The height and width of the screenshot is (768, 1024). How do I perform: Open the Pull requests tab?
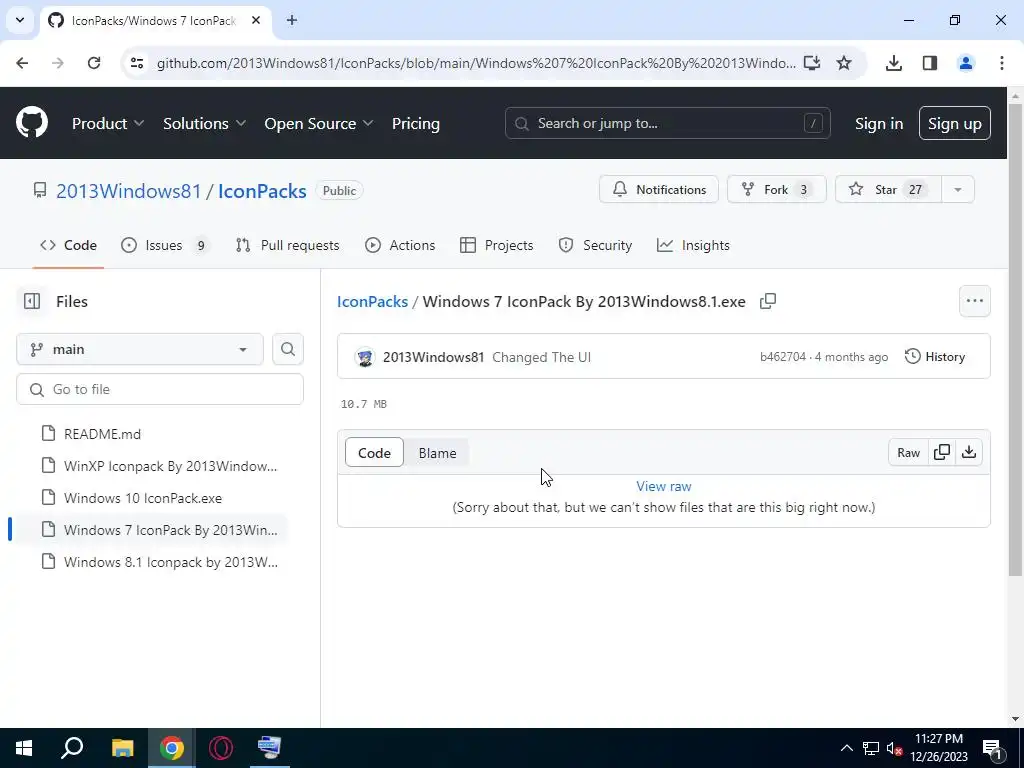(287, 246)
